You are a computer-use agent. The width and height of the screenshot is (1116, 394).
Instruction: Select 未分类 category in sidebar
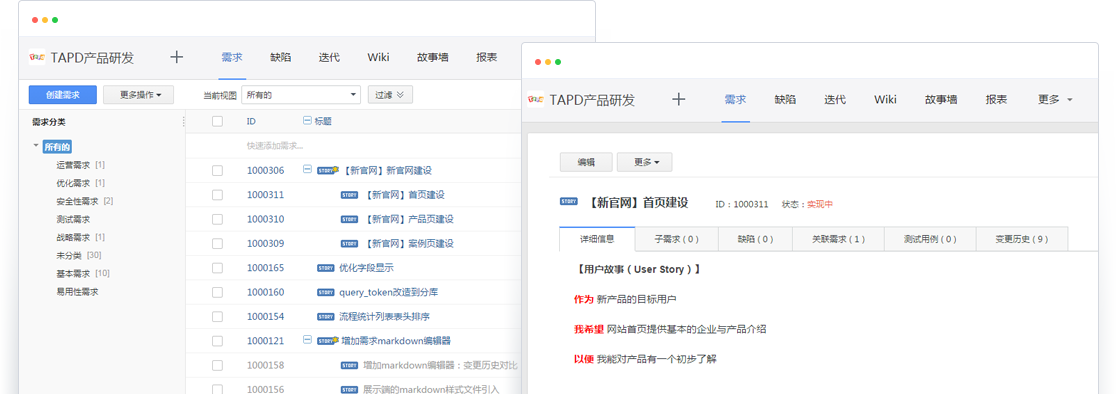click(x=68, y=255)
